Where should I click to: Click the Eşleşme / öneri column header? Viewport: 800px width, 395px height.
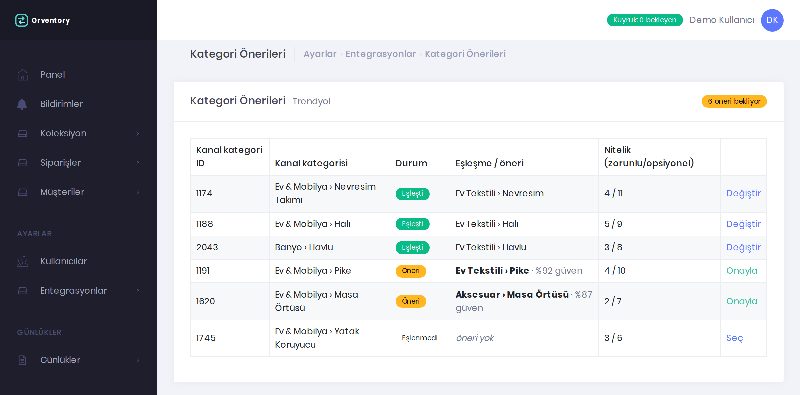(489, 163)
